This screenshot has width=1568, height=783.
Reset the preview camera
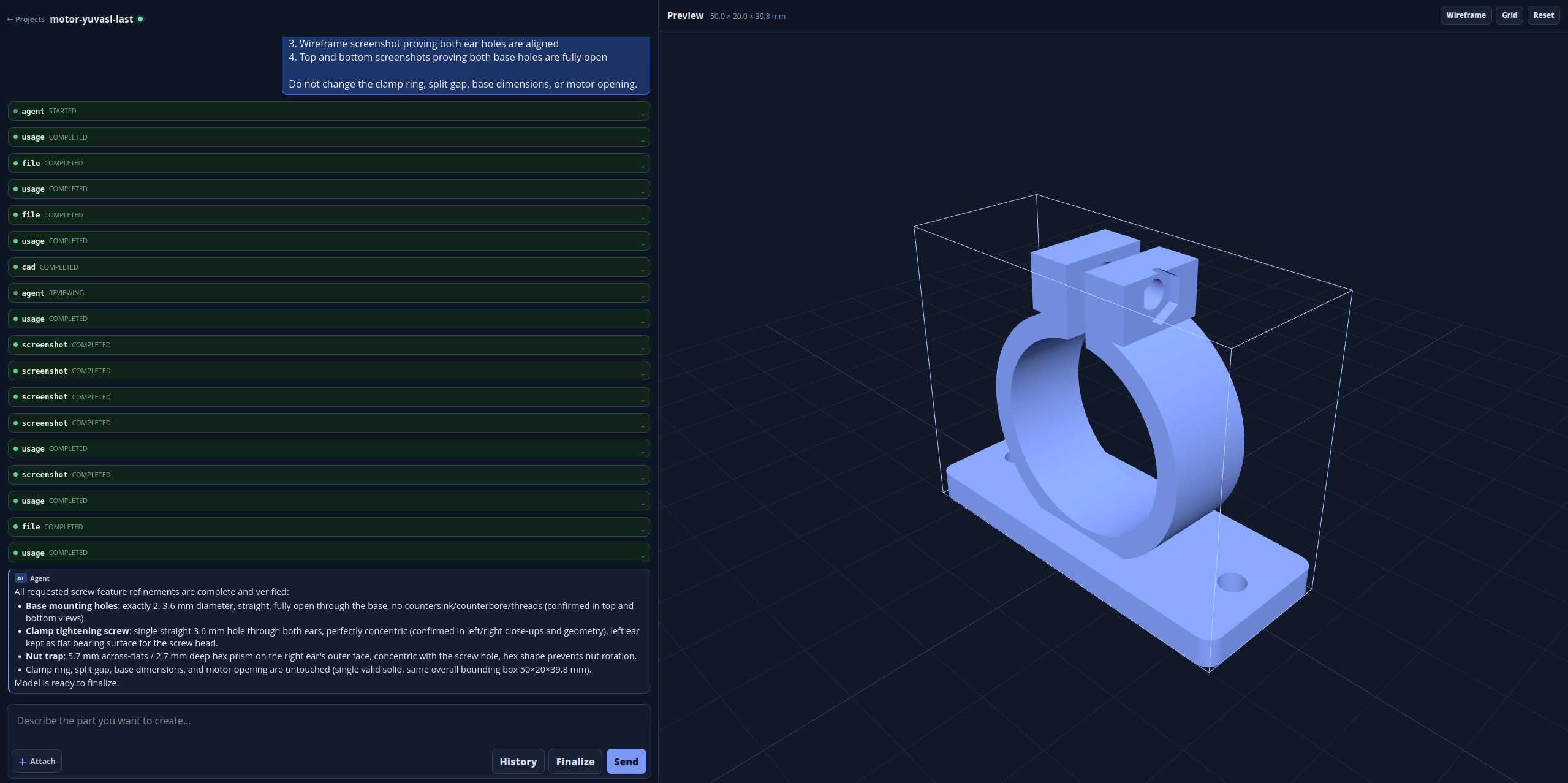click(1543, 15)
